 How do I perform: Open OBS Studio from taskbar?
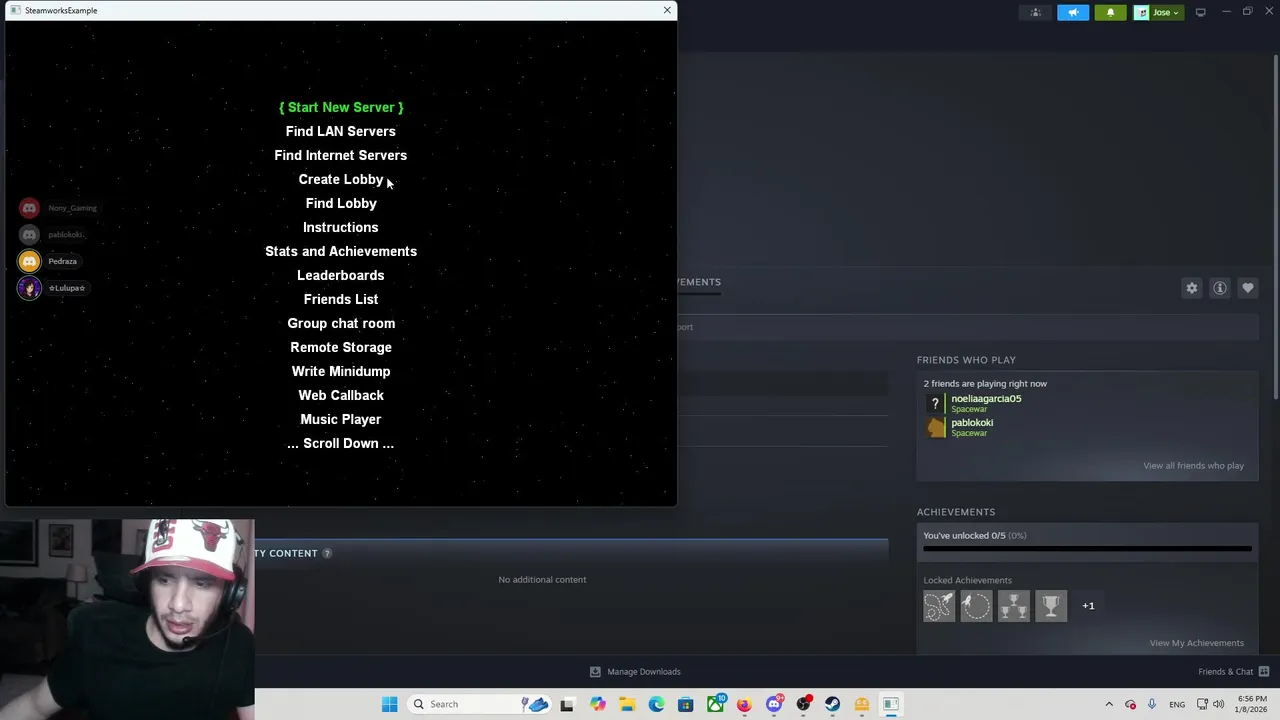[x=803, y=704]
